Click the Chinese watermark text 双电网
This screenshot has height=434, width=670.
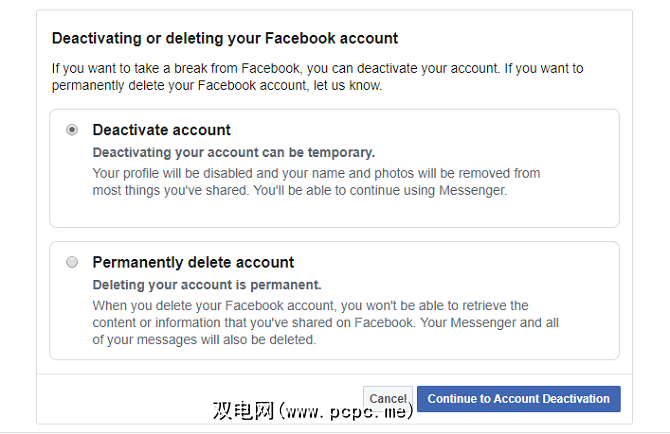(242, 411)
